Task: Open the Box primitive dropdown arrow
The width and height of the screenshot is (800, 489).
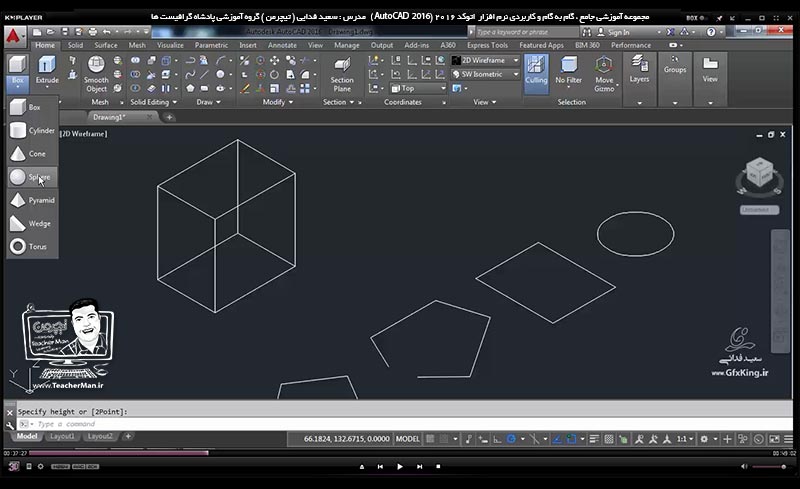Action: tap(18, 87)
